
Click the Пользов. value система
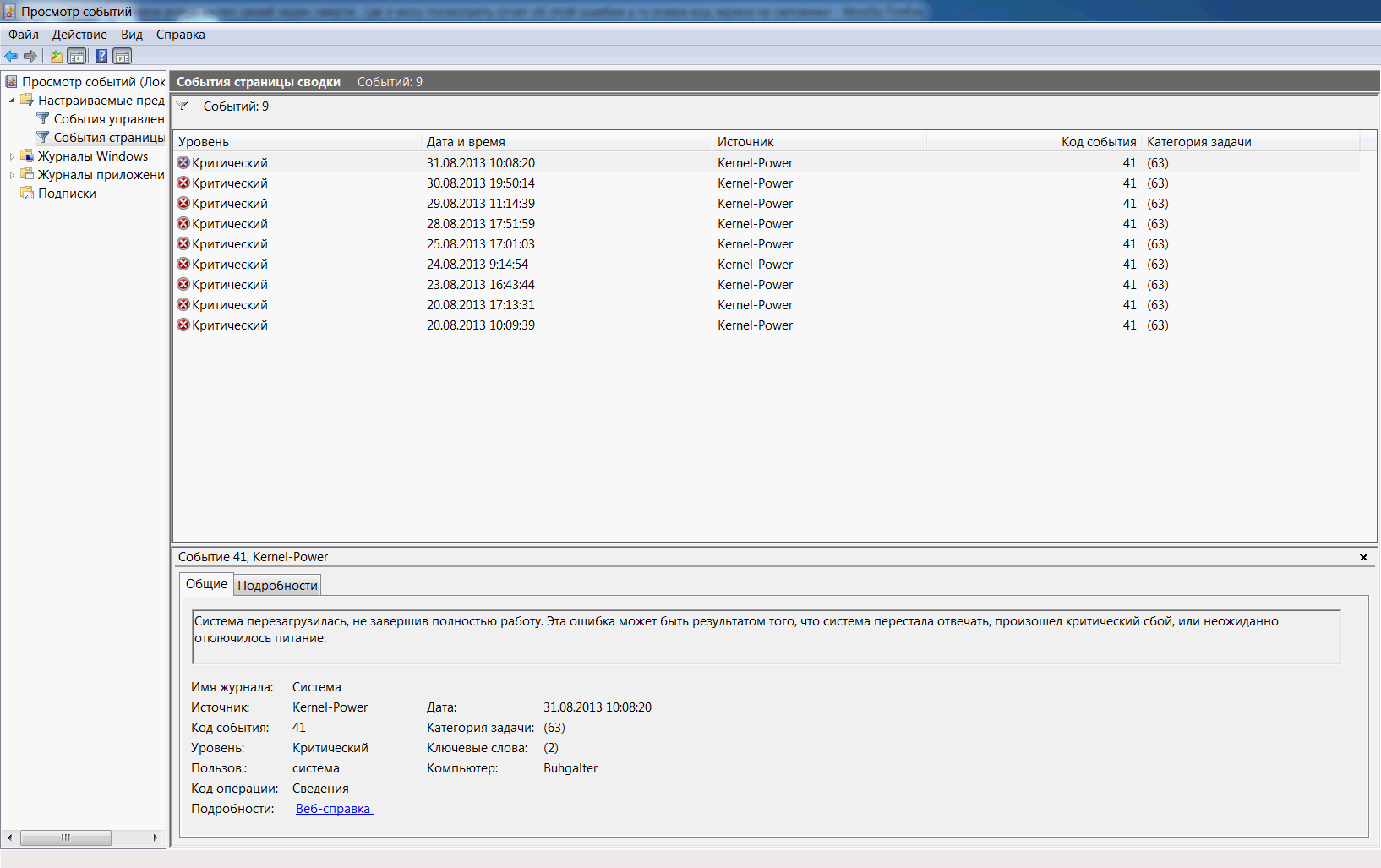(x=316, y=768)
